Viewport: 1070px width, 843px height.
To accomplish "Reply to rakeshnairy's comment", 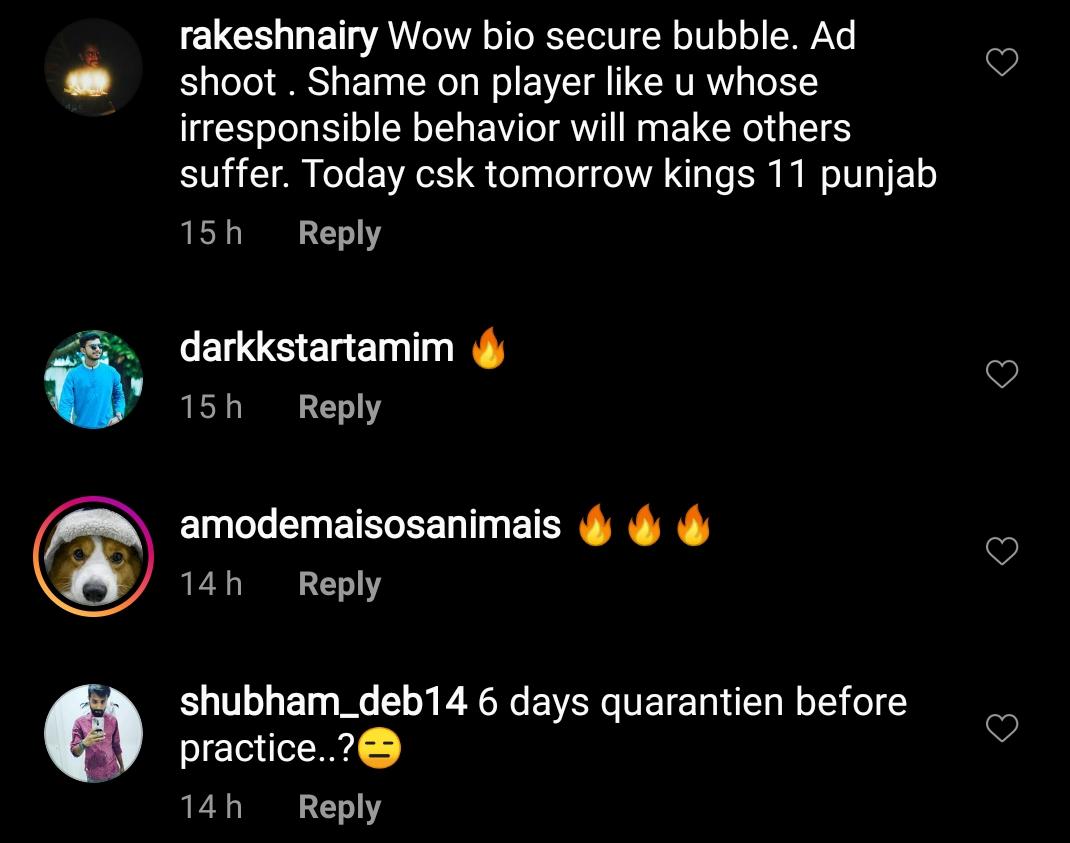I will pos(339,233).
